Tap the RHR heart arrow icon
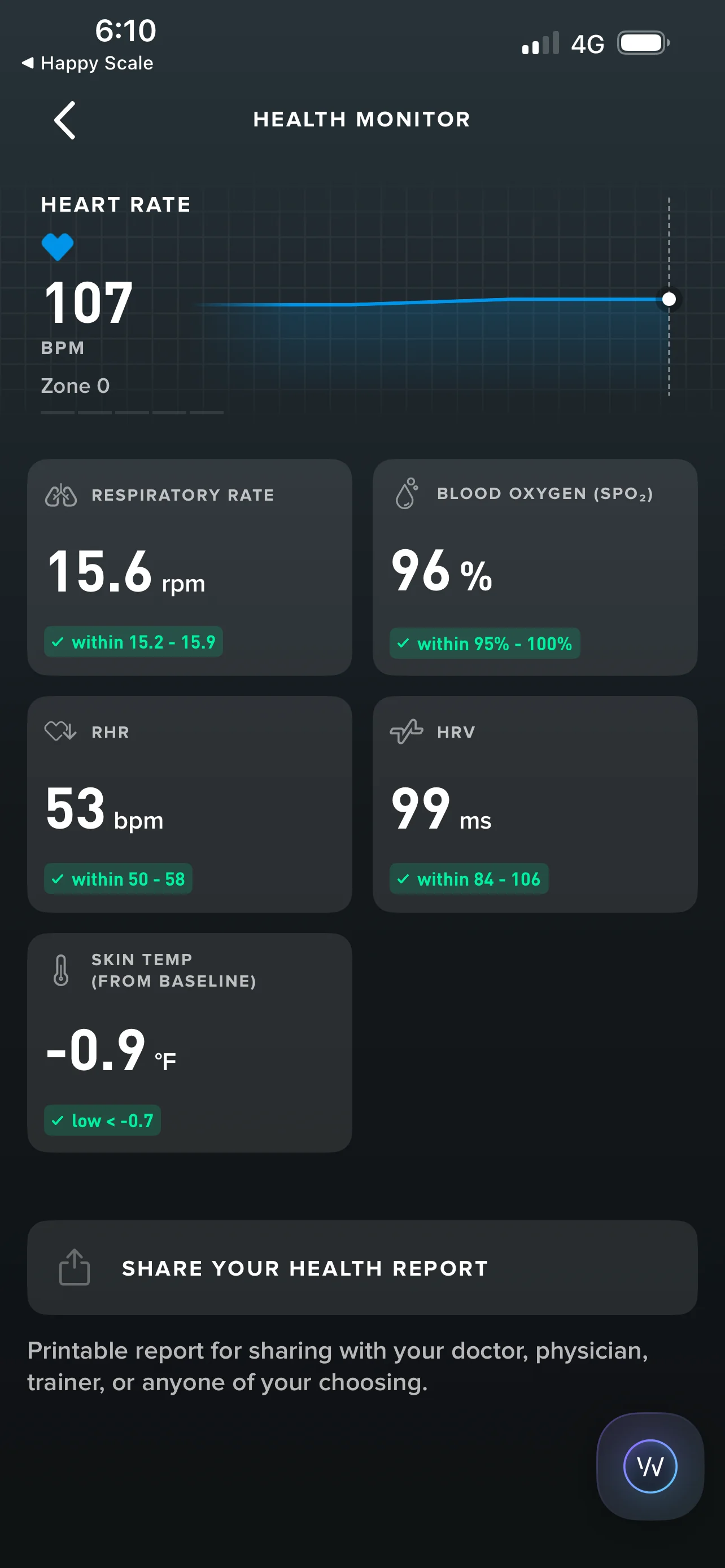The image size is (725, 1568). [60, 731]
